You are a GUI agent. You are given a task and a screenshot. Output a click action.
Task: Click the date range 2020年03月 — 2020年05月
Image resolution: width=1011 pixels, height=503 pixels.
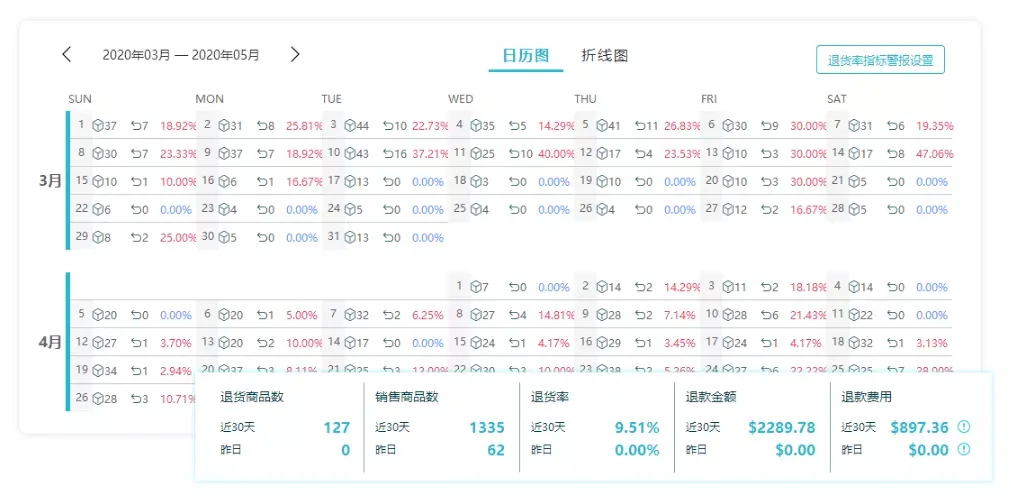(x=181, y=56)
